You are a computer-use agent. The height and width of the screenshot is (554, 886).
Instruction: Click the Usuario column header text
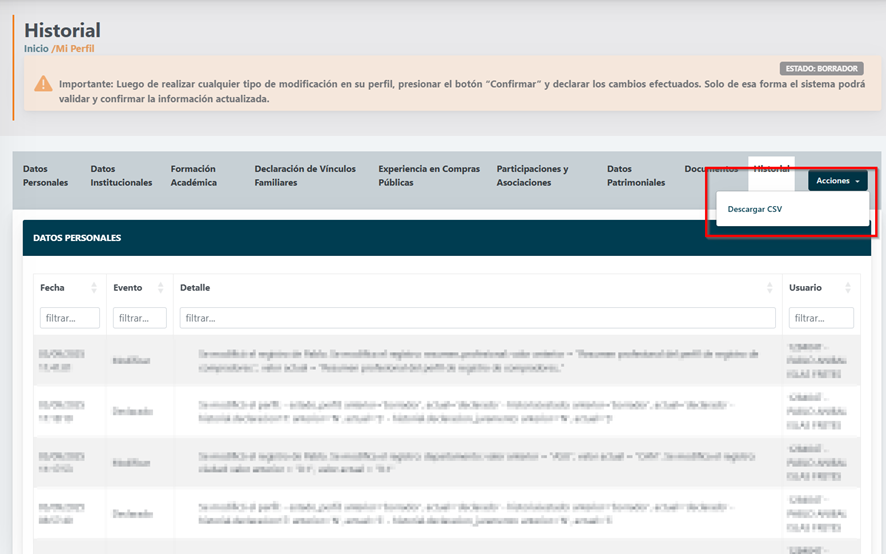tap(805, 288)
